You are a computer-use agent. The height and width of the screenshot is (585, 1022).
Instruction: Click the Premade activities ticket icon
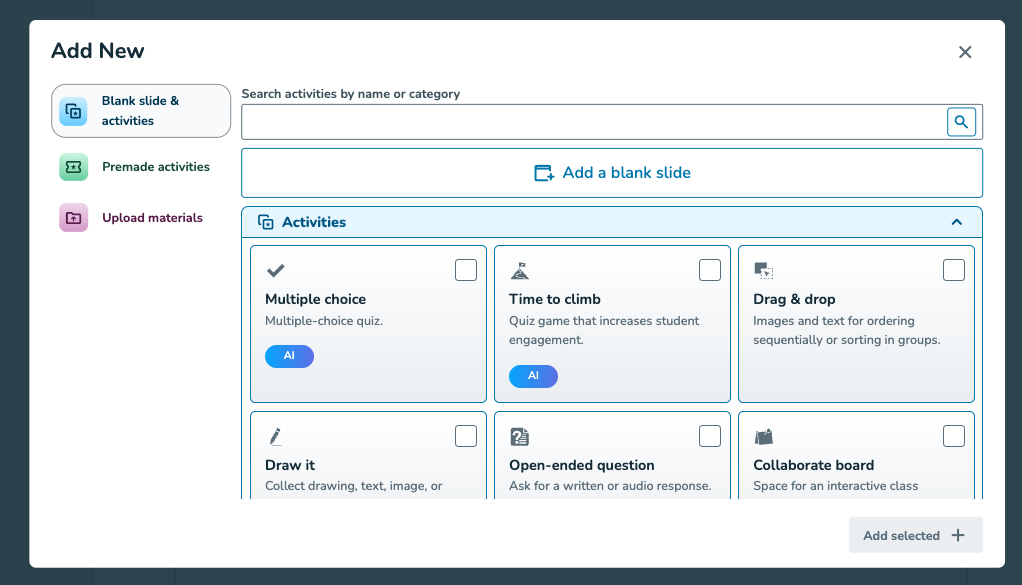pyautogui.click(x=74, y=167)
